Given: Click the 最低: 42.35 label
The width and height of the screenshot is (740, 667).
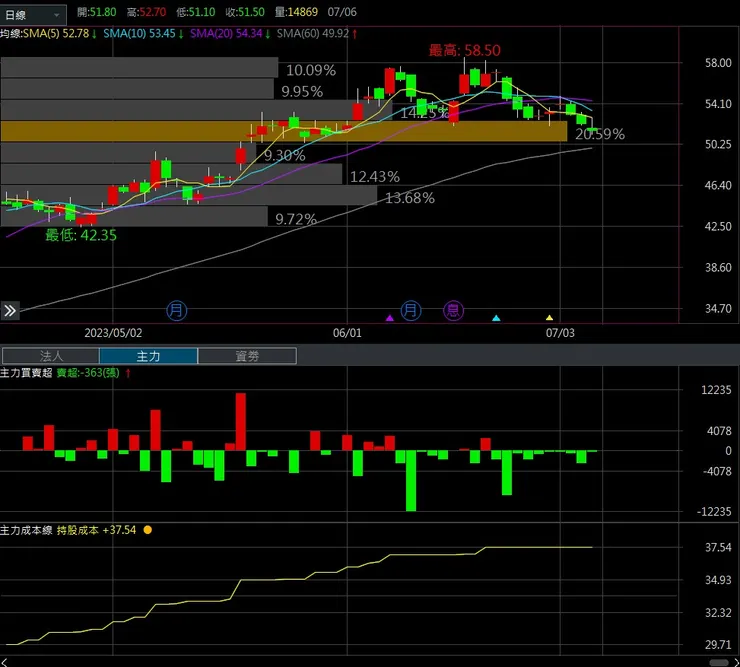Looking at the screenshot, I should (81, 235).
